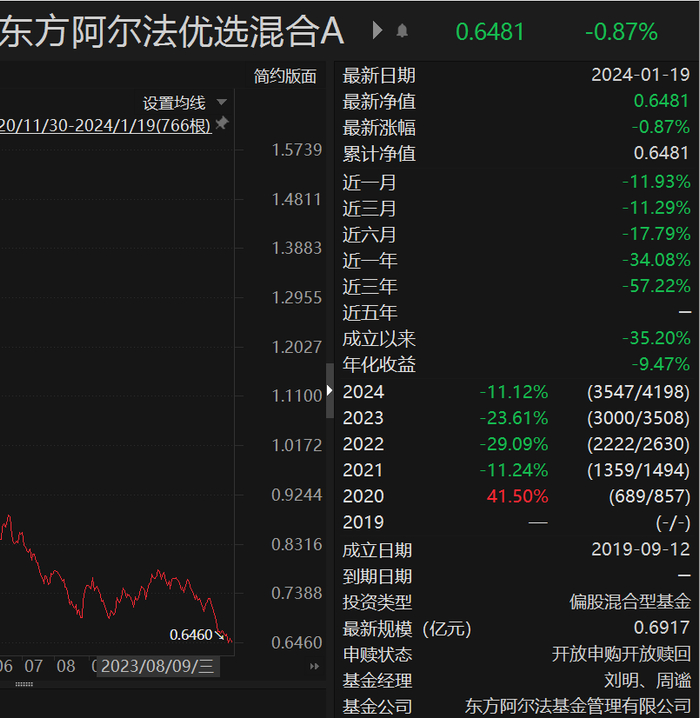The height and width of the screenshot is (718, 700).
Task: Click y-axis price label 0.9244
Action: [297, 495]
